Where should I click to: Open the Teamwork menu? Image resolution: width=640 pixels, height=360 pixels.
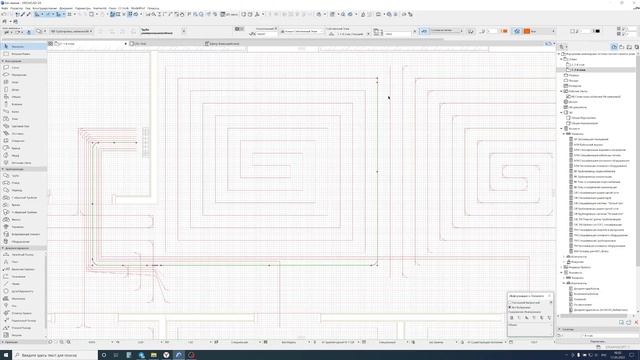[100, 8]
